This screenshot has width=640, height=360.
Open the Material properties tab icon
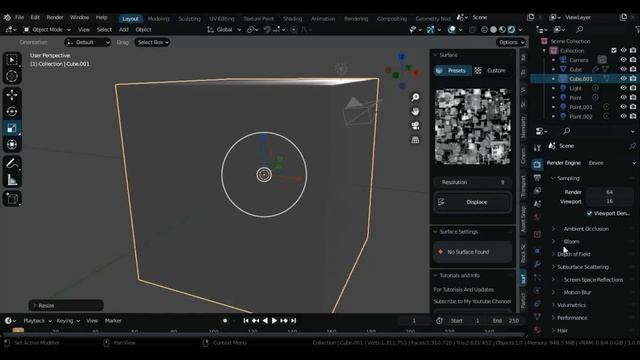[x=537, y=330]
